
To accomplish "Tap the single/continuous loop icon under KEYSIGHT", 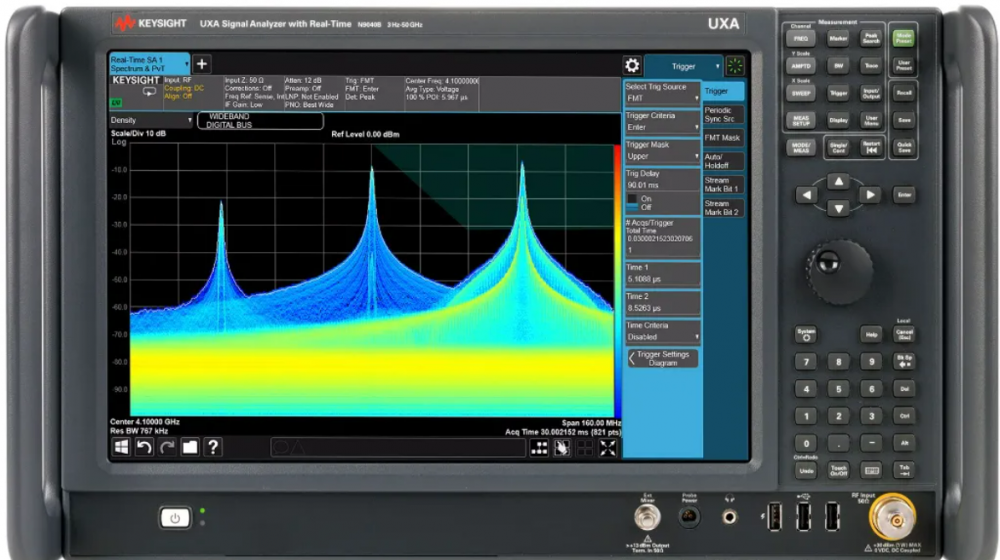I will point(149,92).
